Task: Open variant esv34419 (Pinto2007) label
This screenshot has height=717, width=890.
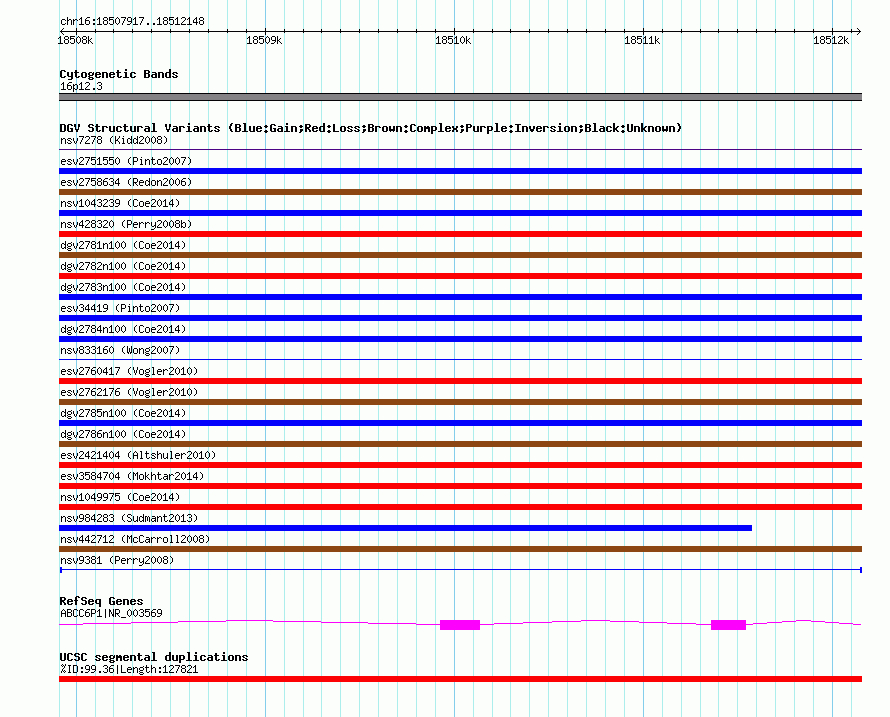Action: 120,308
